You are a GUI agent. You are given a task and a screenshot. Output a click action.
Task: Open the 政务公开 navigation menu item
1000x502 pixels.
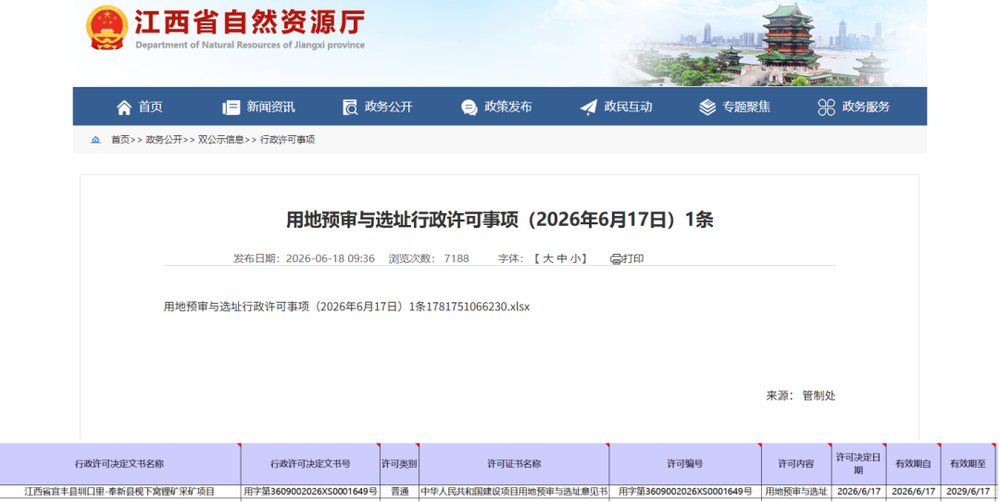tap(388, 107)
